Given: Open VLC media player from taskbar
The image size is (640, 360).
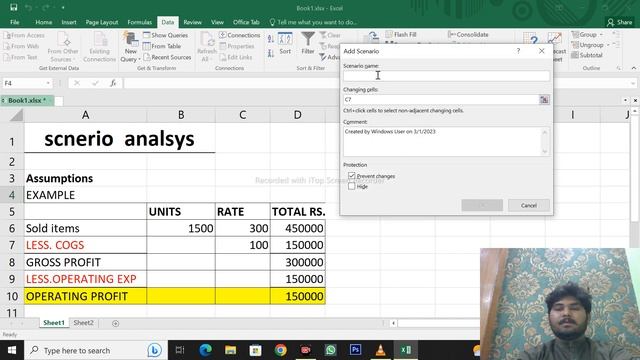Looking at the screenshot, I should [380, 350].
